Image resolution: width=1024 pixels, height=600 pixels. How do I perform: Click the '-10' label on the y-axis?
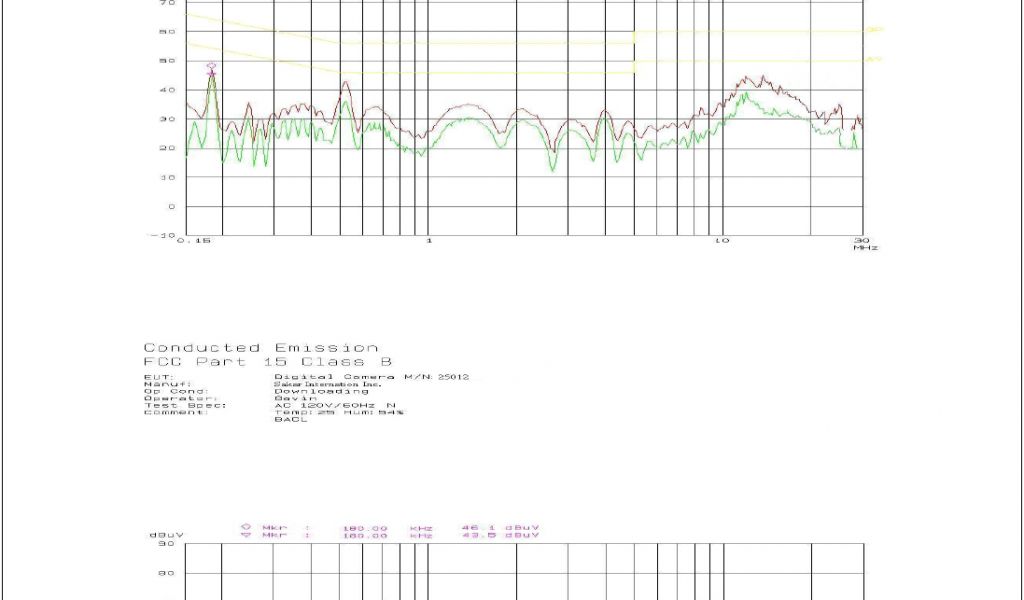(165, 236)
